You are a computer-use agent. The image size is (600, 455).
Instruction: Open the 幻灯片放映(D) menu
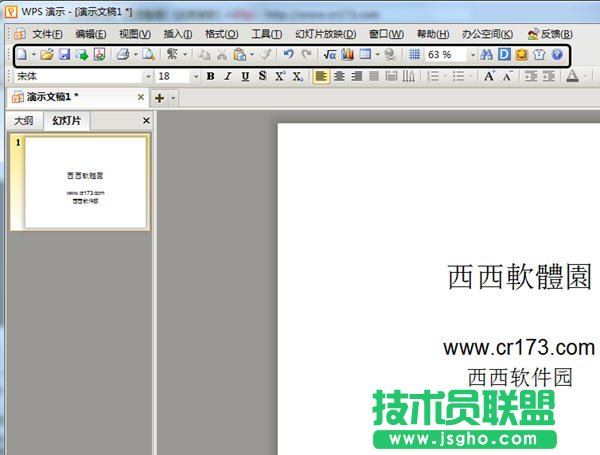326,34
